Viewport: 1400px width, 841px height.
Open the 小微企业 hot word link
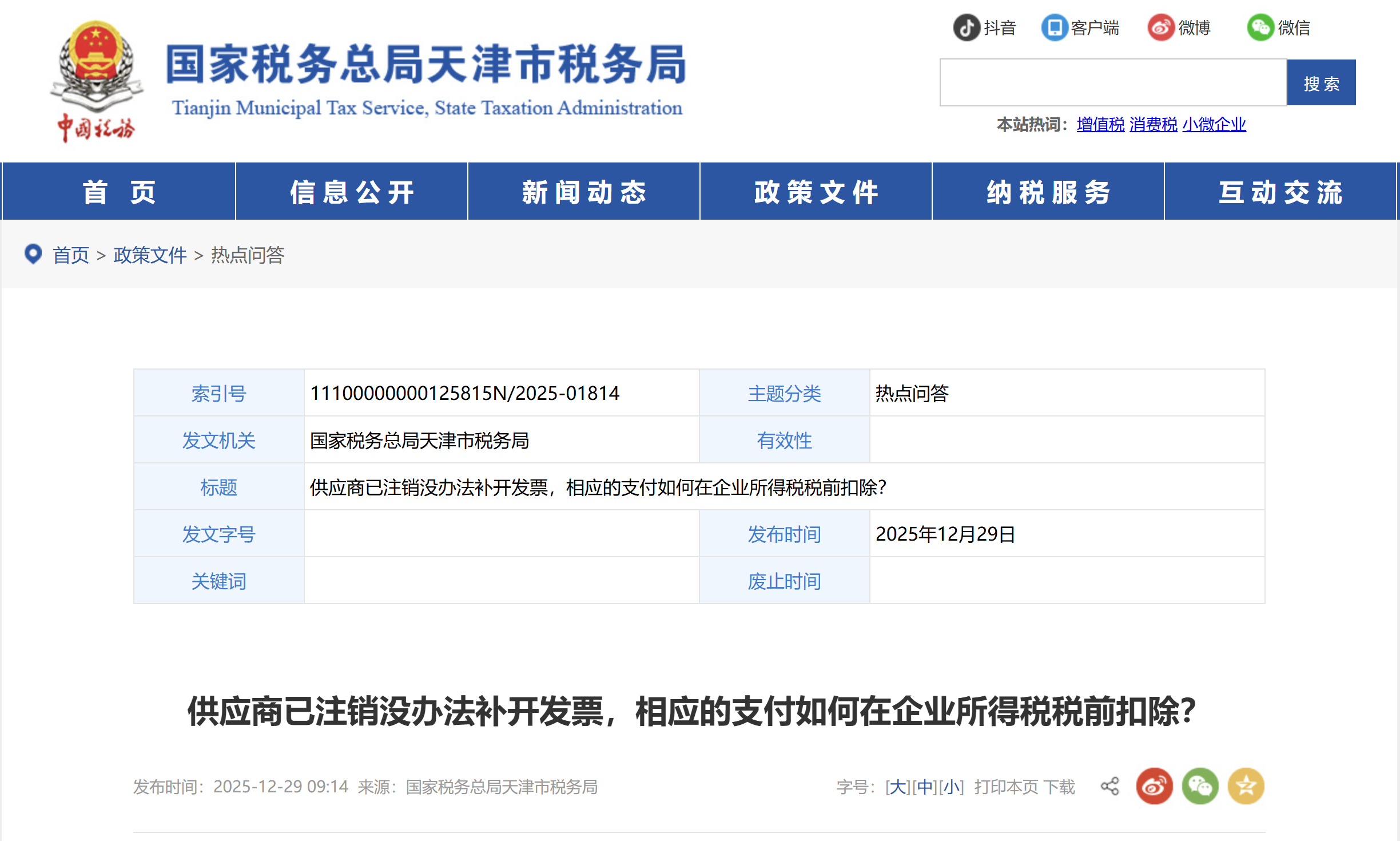pos(1215,124)
